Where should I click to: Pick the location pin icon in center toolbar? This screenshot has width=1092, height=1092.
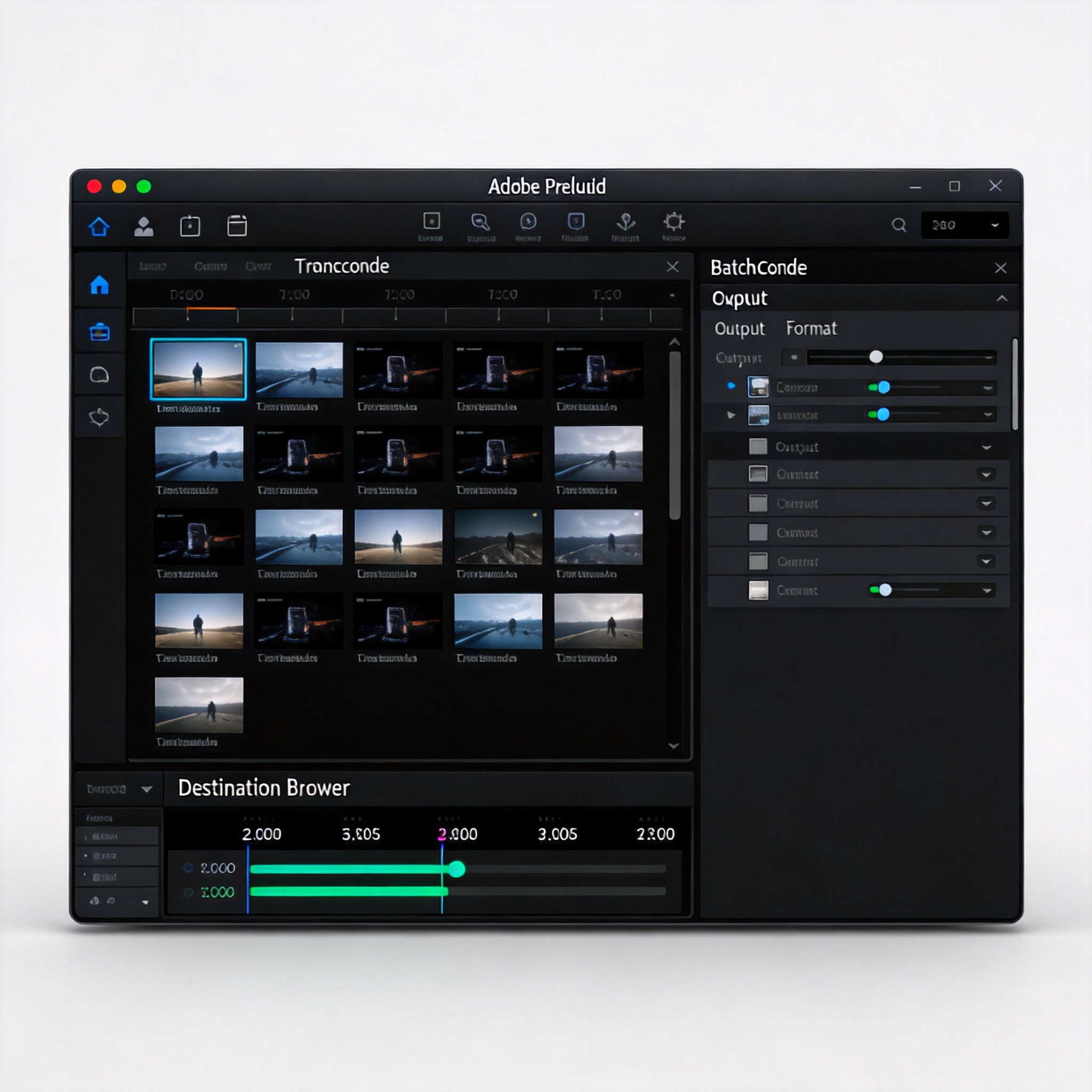tap(625, 222)
